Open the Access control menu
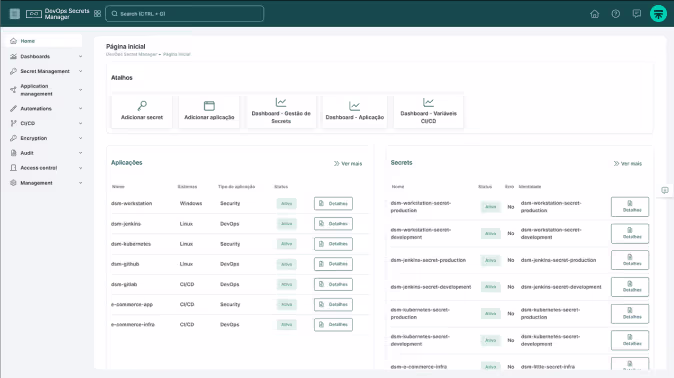 click(x=45, y=168)
